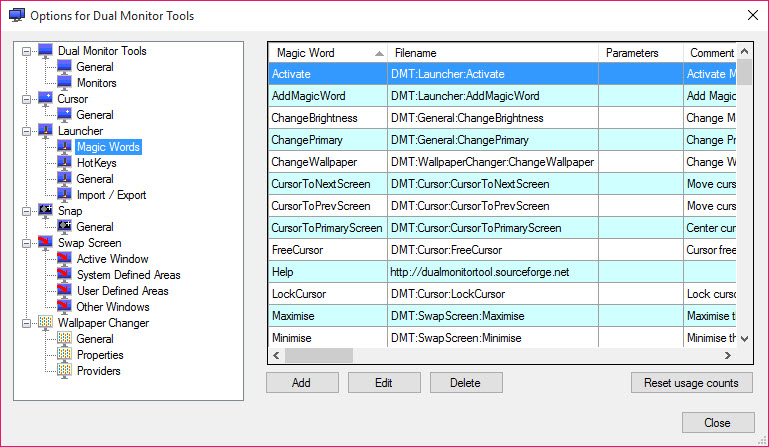Click the DMT:SwapScreen:Maximise filename cell
Screen dimensions: 769x447
point(493,316)
